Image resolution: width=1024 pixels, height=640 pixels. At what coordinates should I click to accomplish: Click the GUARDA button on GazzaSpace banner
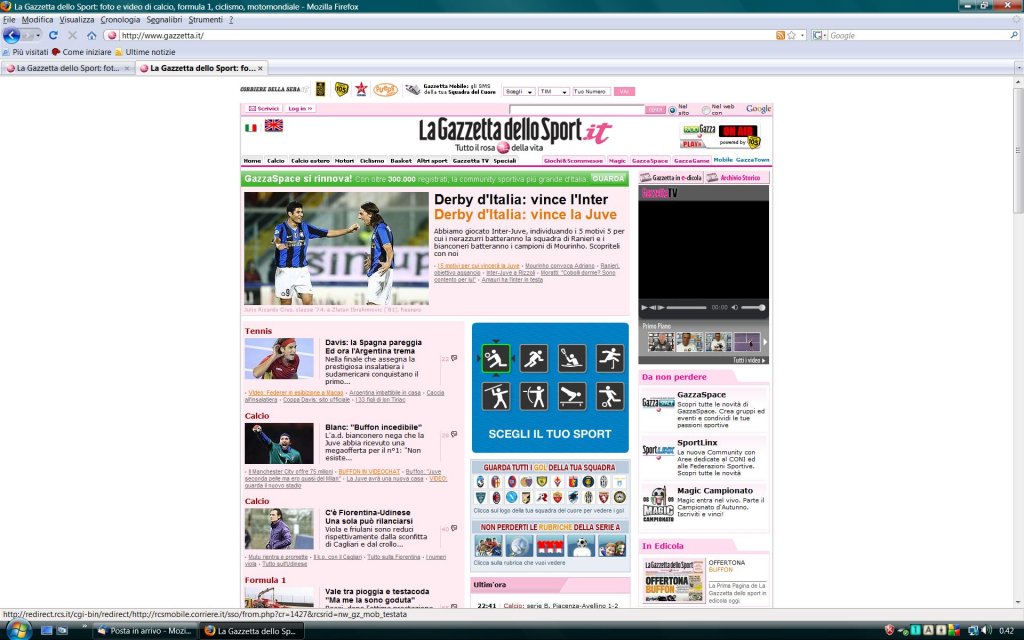608,178
